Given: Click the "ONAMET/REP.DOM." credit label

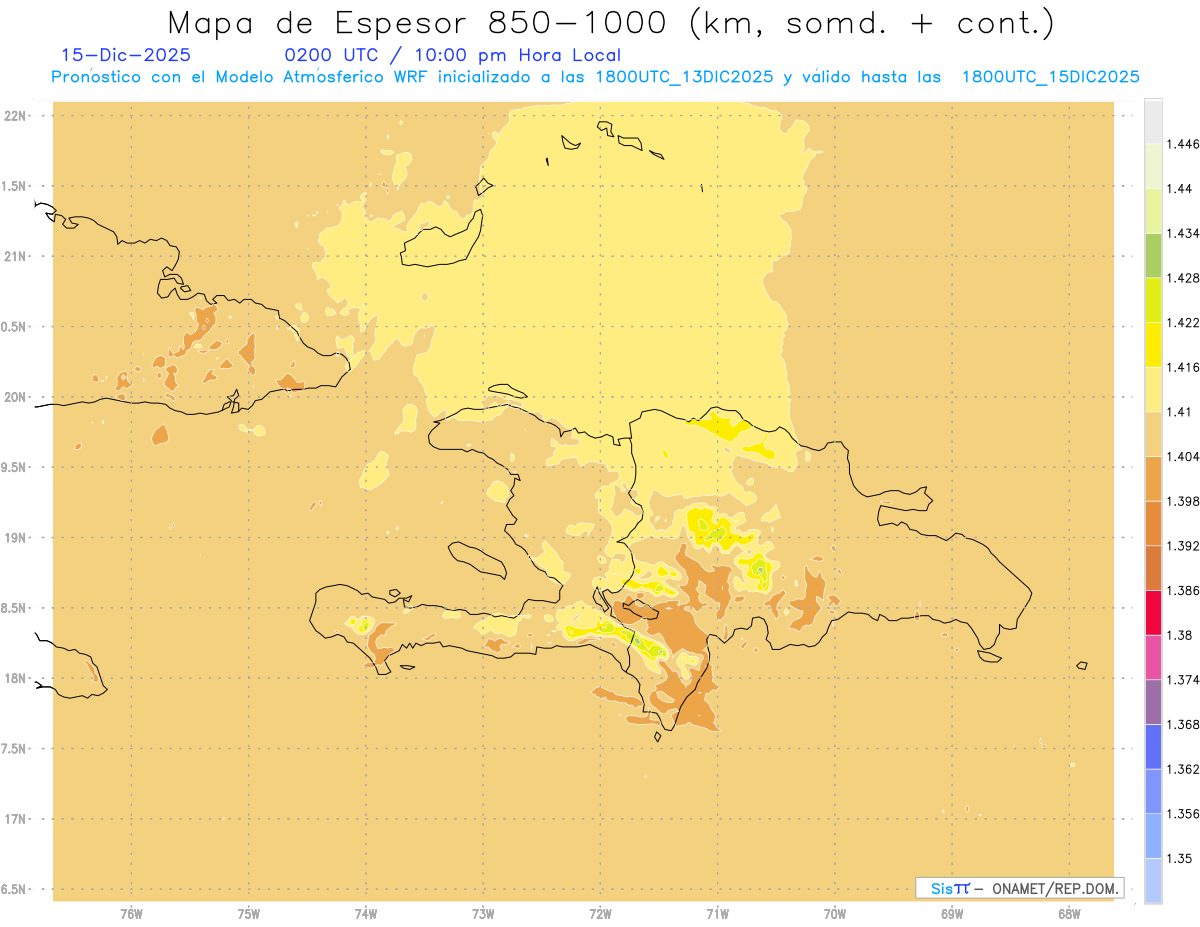Looking at the screenshot, I should [x=1054, y=888].
